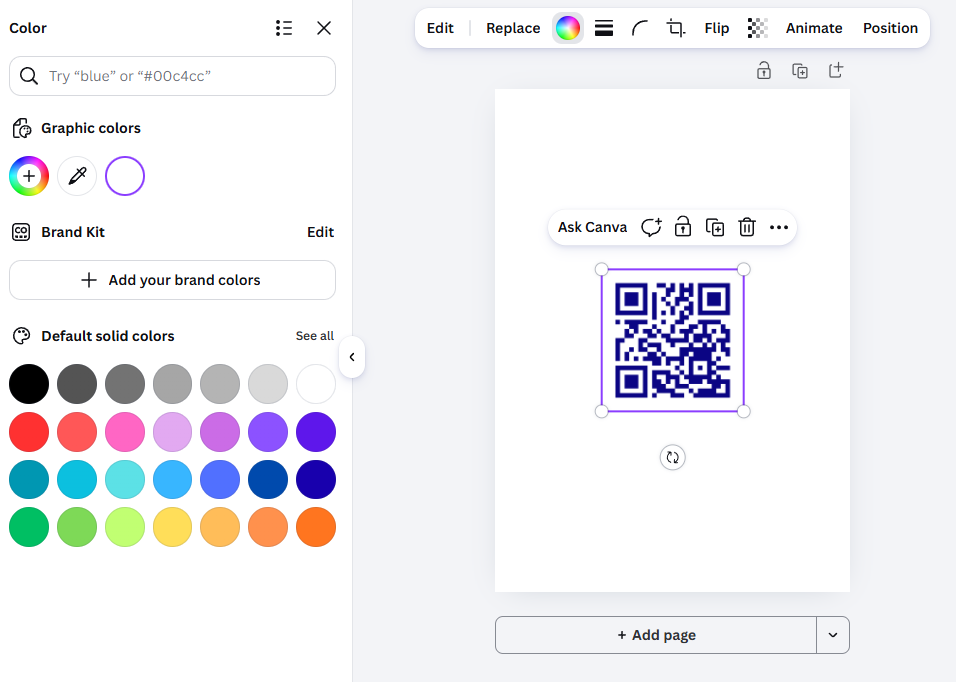Open Edit in the top toolbar
The width and height of the screenshot is (956, 682).
coord(440,28)
